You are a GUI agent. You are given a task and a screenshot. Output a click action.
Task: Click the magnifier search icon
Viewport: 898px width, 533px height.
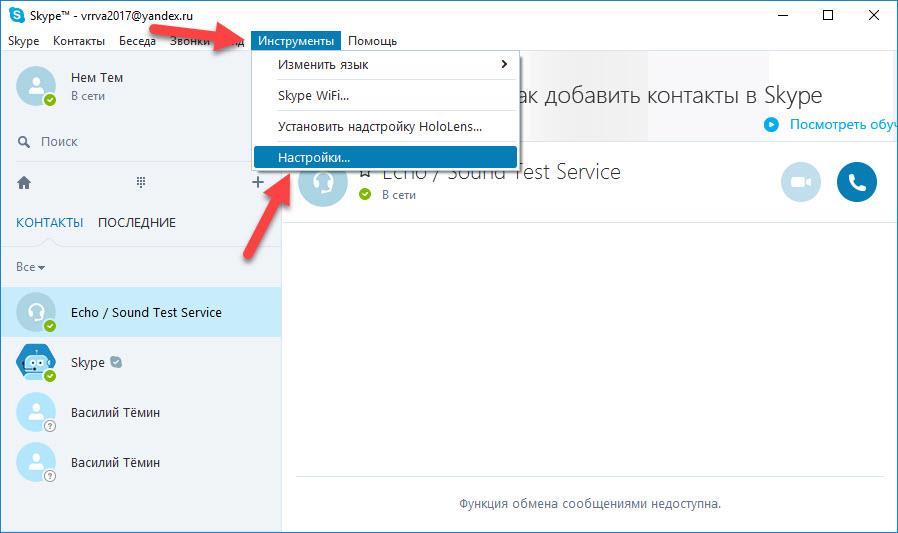coord(23,141)
